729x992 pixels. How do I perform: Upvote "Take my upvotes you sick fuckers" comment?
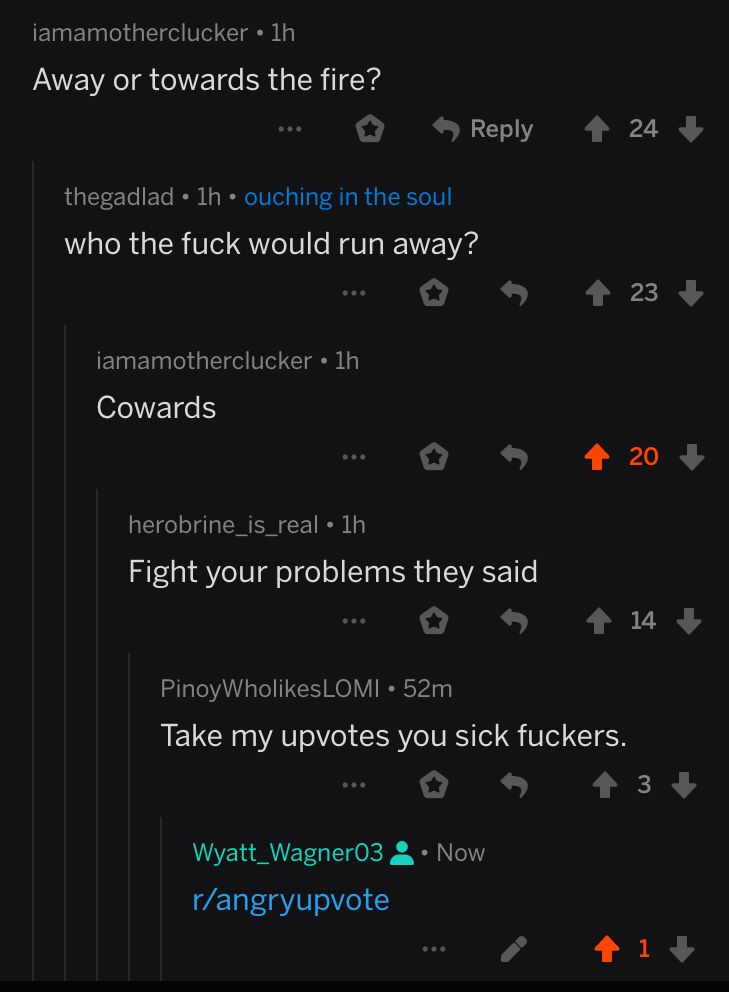(x=604, y=785)
